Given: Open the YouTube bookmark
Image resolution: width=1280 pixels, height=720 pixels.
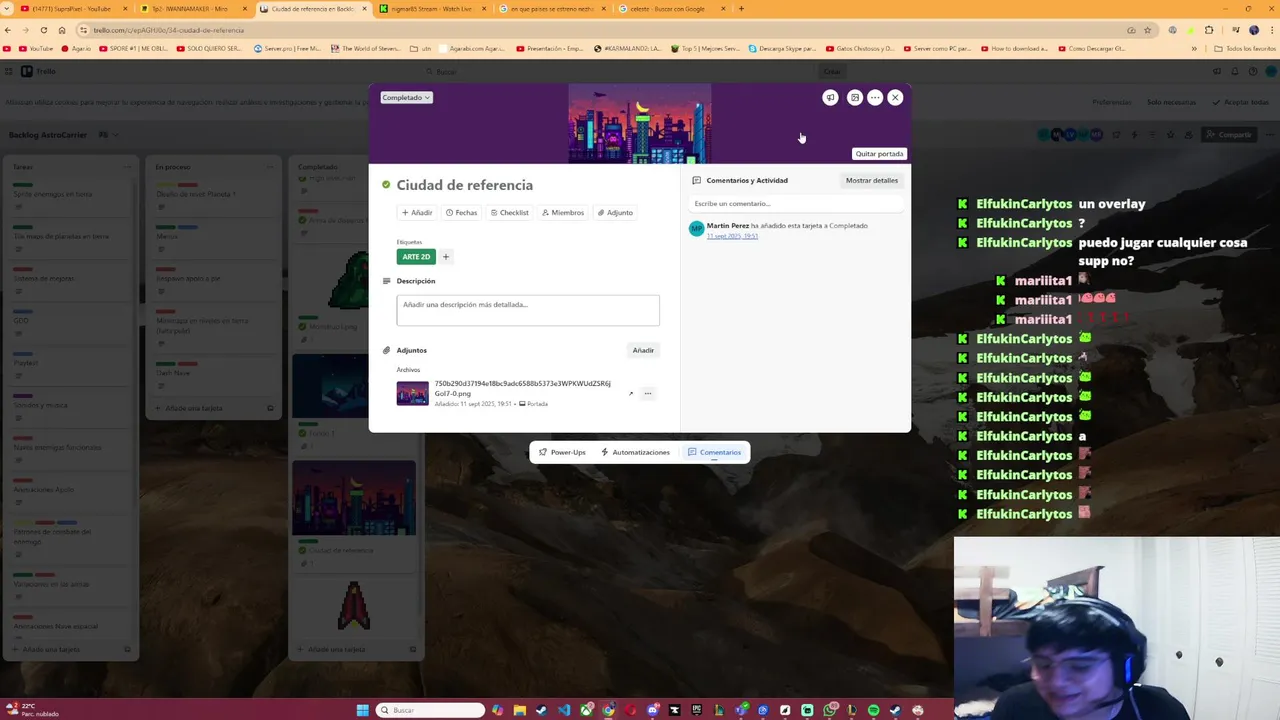Looking at the screenshot, I should 36,48.
